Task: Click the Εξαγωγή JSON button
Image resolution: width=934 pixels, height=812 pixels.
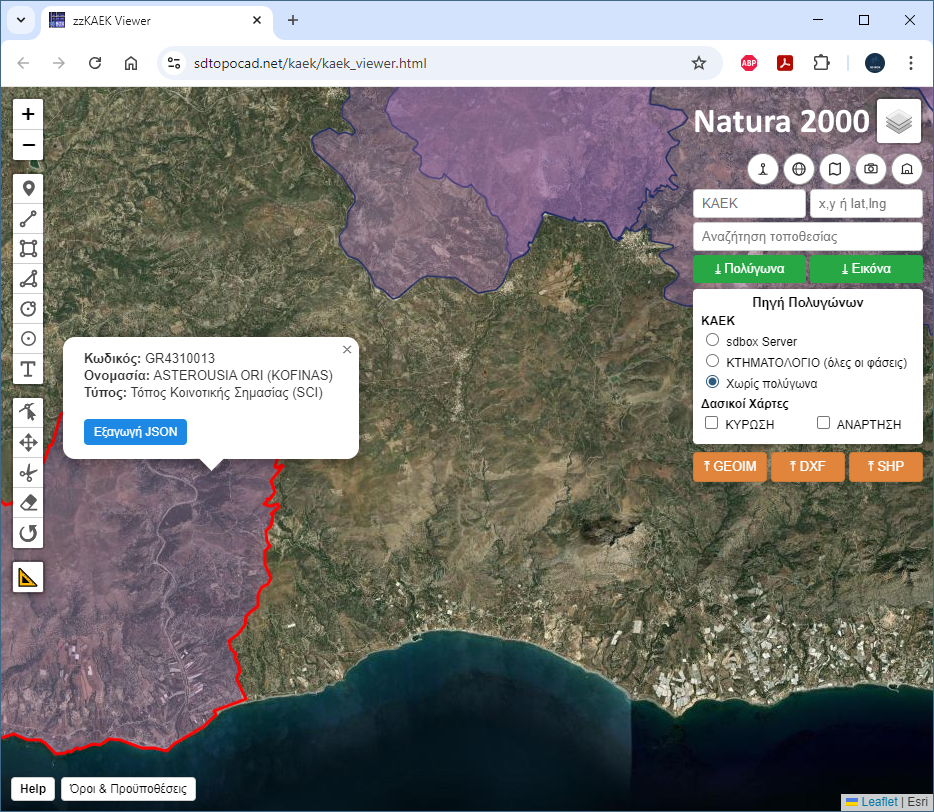Action: coord(135,431)
